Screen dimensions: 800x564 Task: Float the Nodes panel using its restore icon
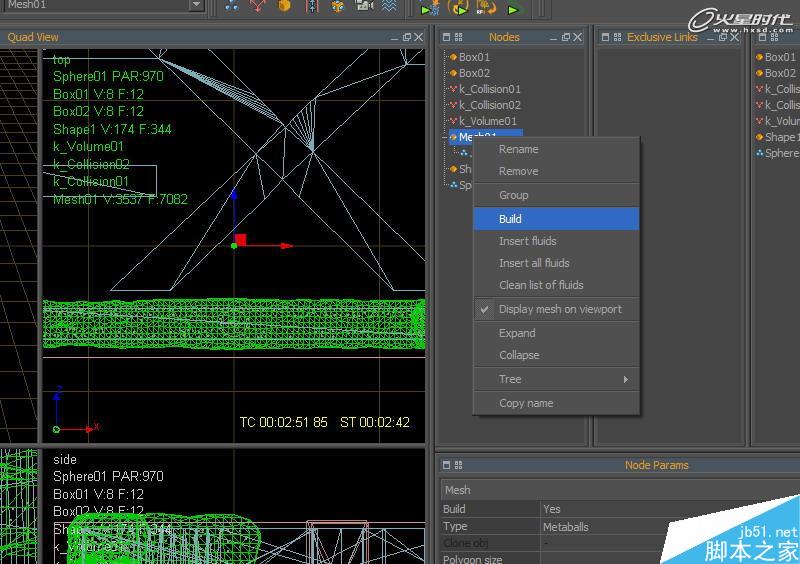(x=565, y=37)
